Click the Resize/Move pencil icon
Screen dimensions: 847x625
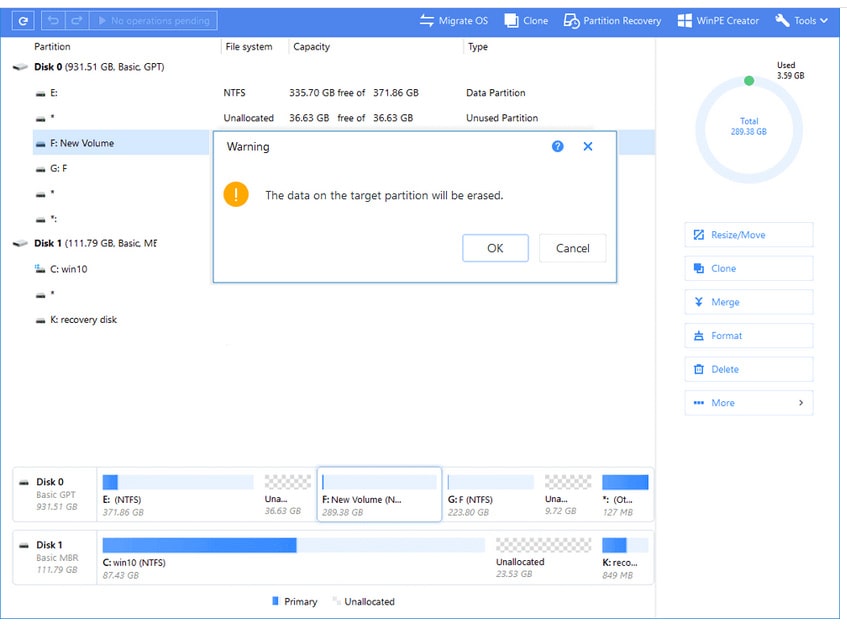(x=698, y=235)
